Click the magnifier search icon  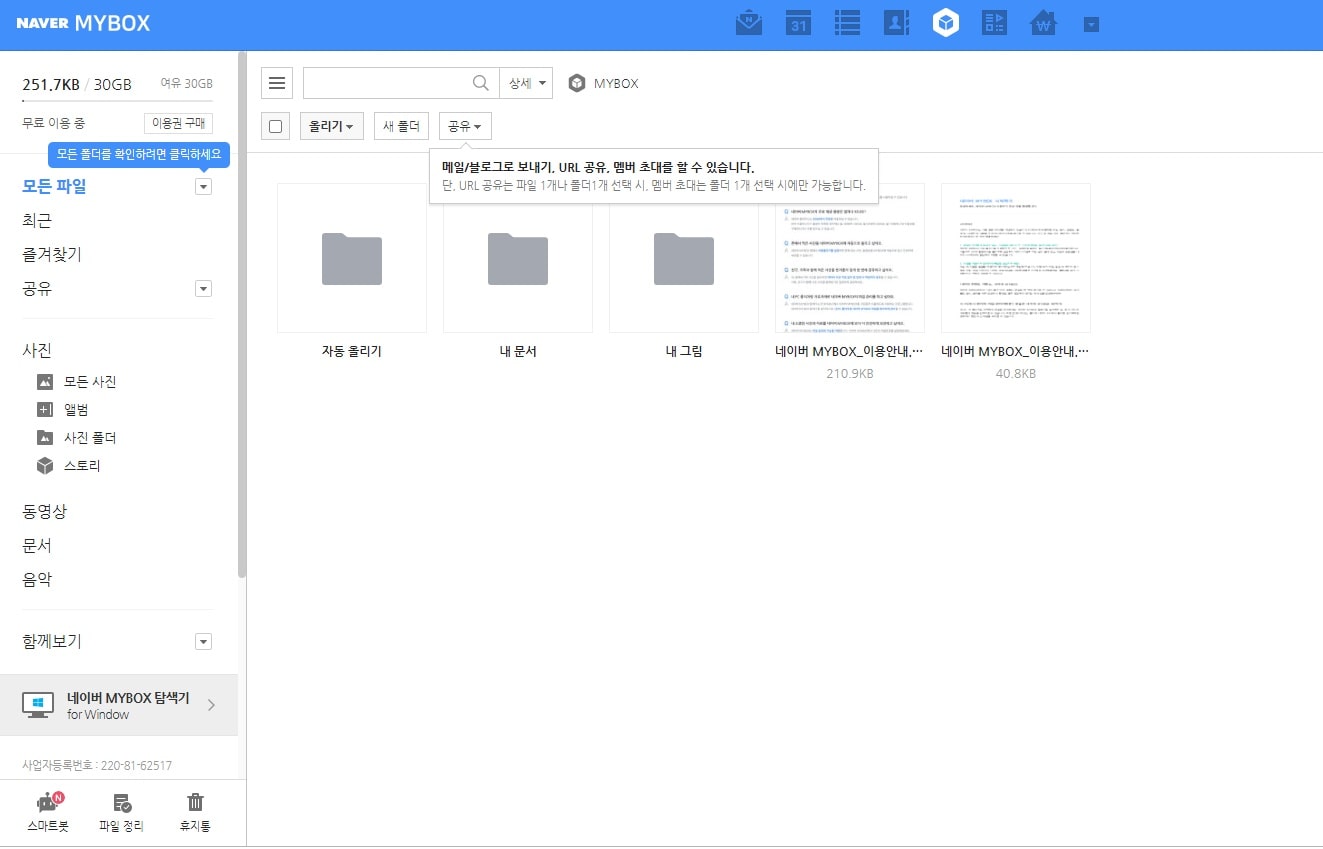[x=481, y=83]
